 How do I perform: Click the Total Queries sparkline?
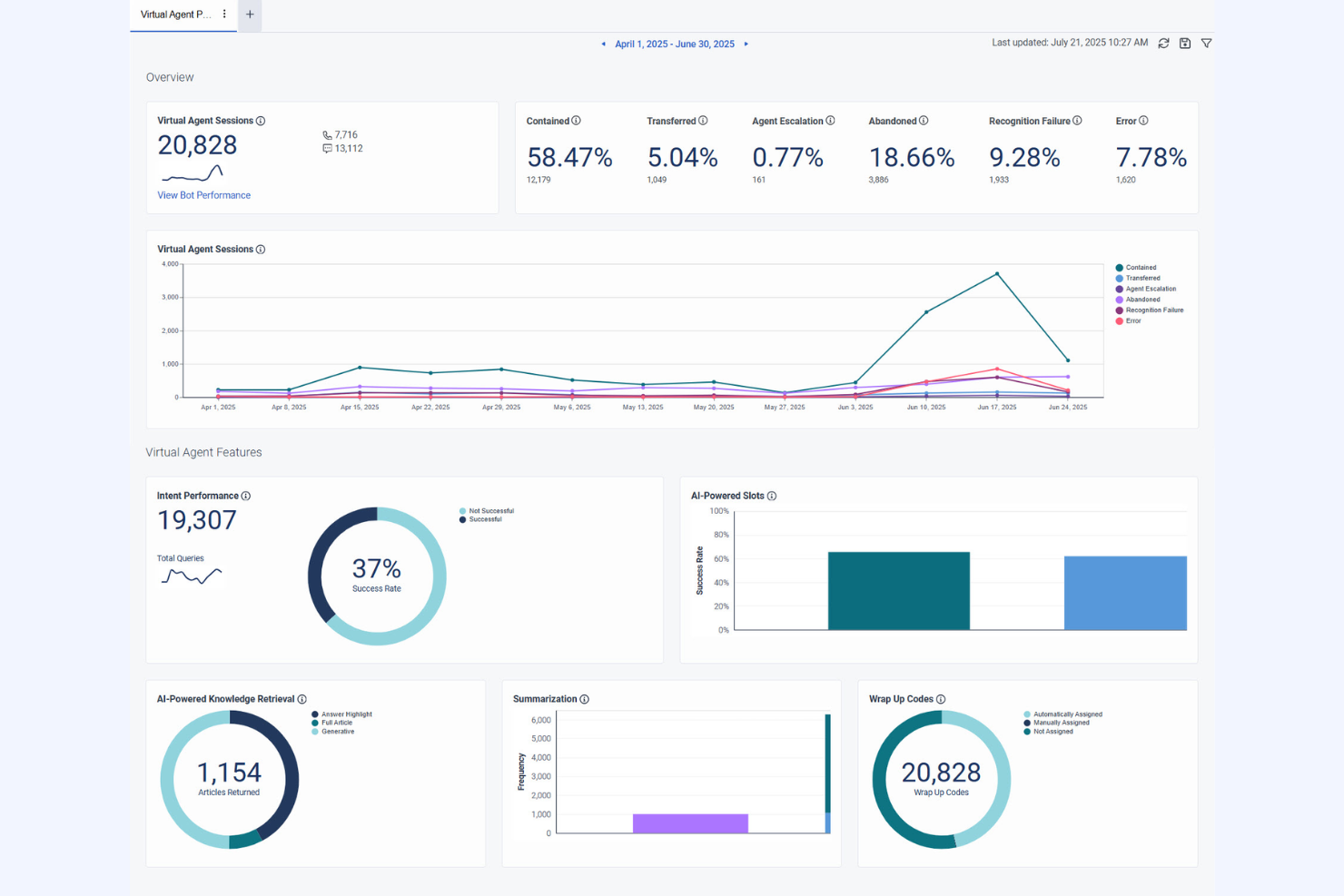(x=192, y=576)
